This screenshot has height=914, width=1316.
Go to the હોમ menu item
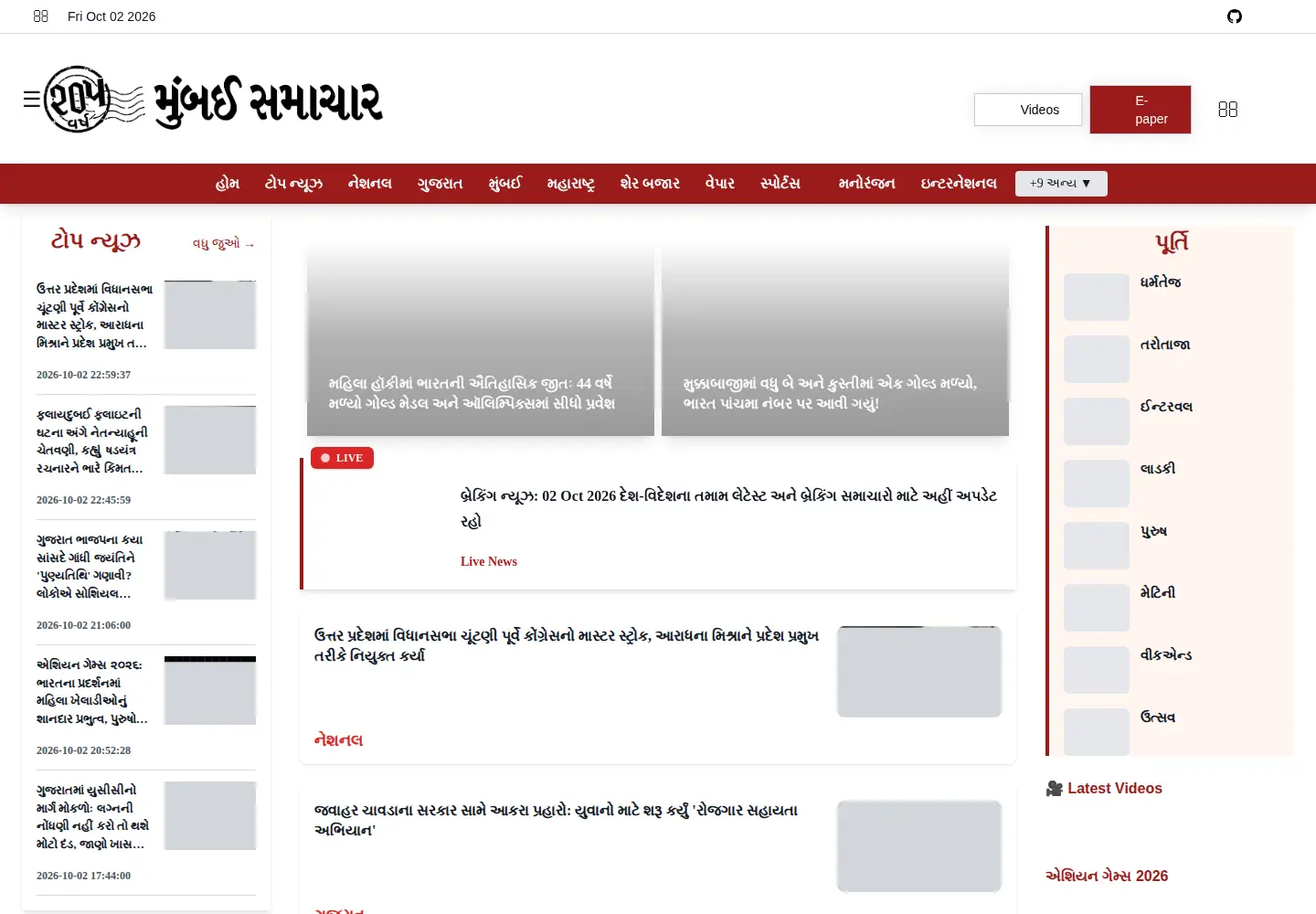[228, 184]
